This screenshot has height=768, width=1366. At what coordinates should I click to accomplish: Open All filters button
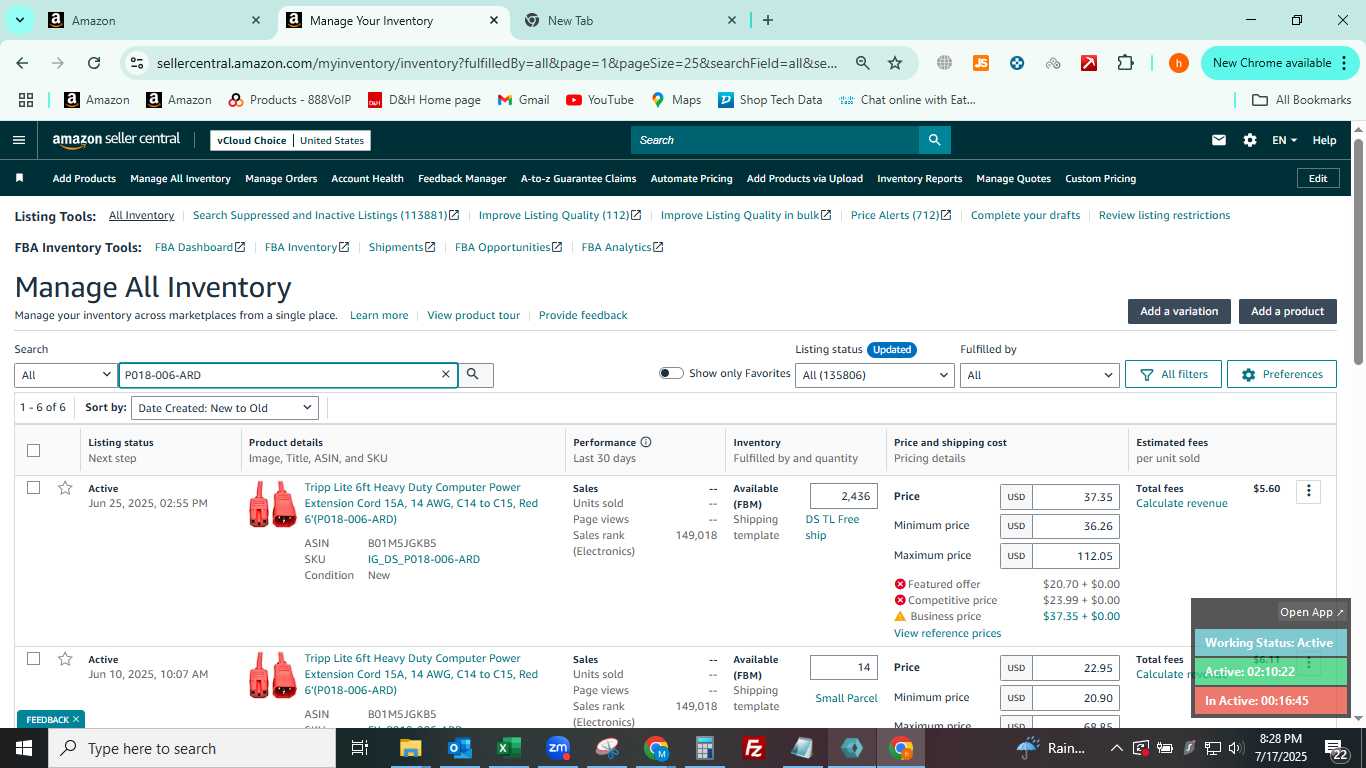[1173, 374]
